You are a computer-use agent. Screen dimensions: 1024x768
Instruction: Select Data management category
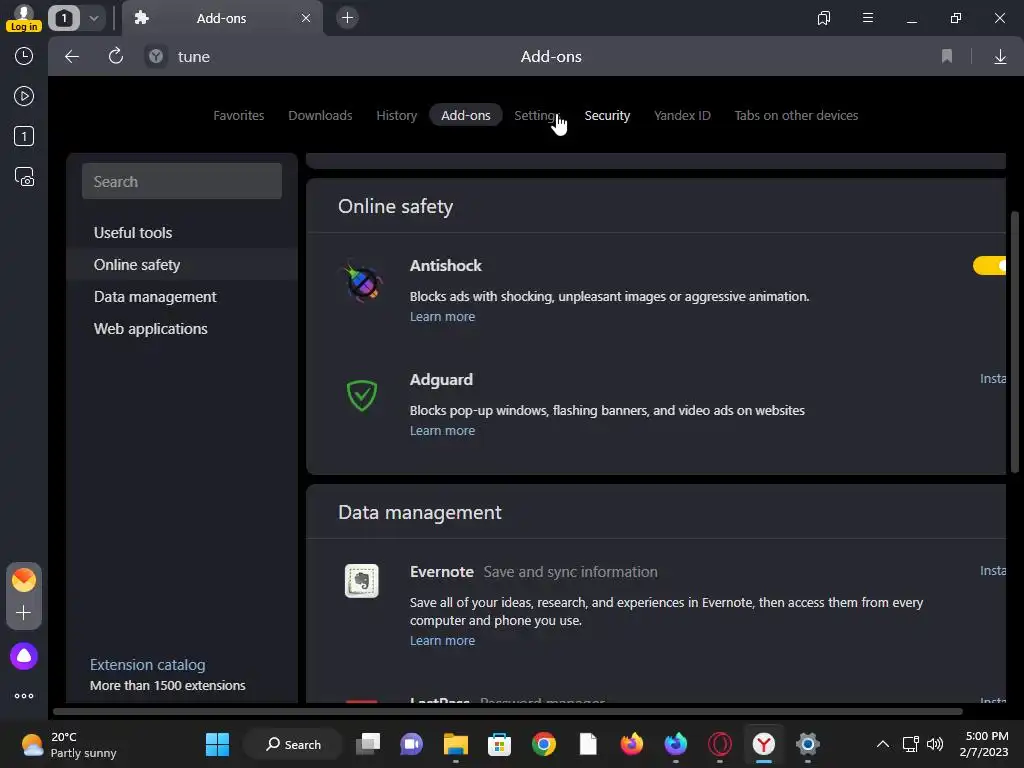pos(182,296)
